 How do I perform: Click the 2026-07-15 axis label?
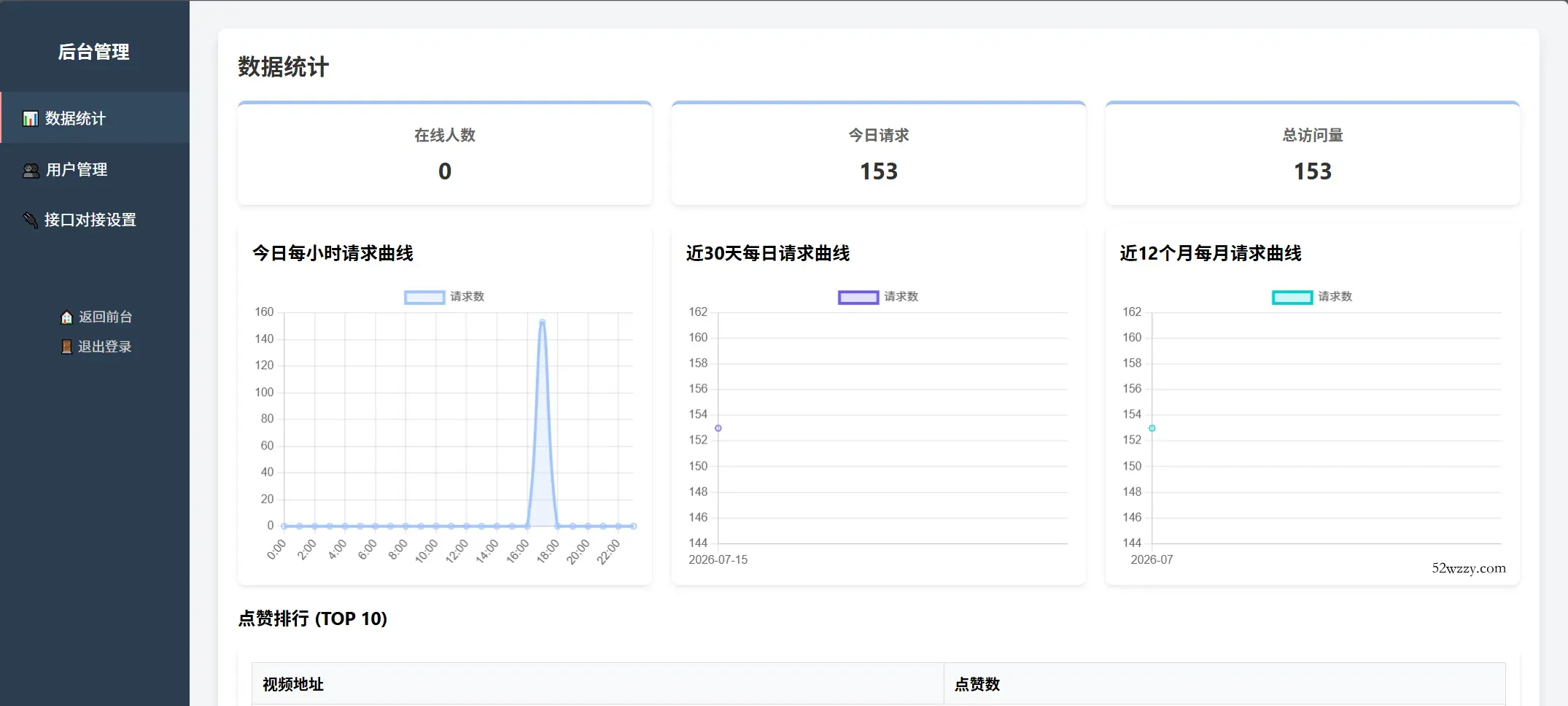[x=718, y=560]
